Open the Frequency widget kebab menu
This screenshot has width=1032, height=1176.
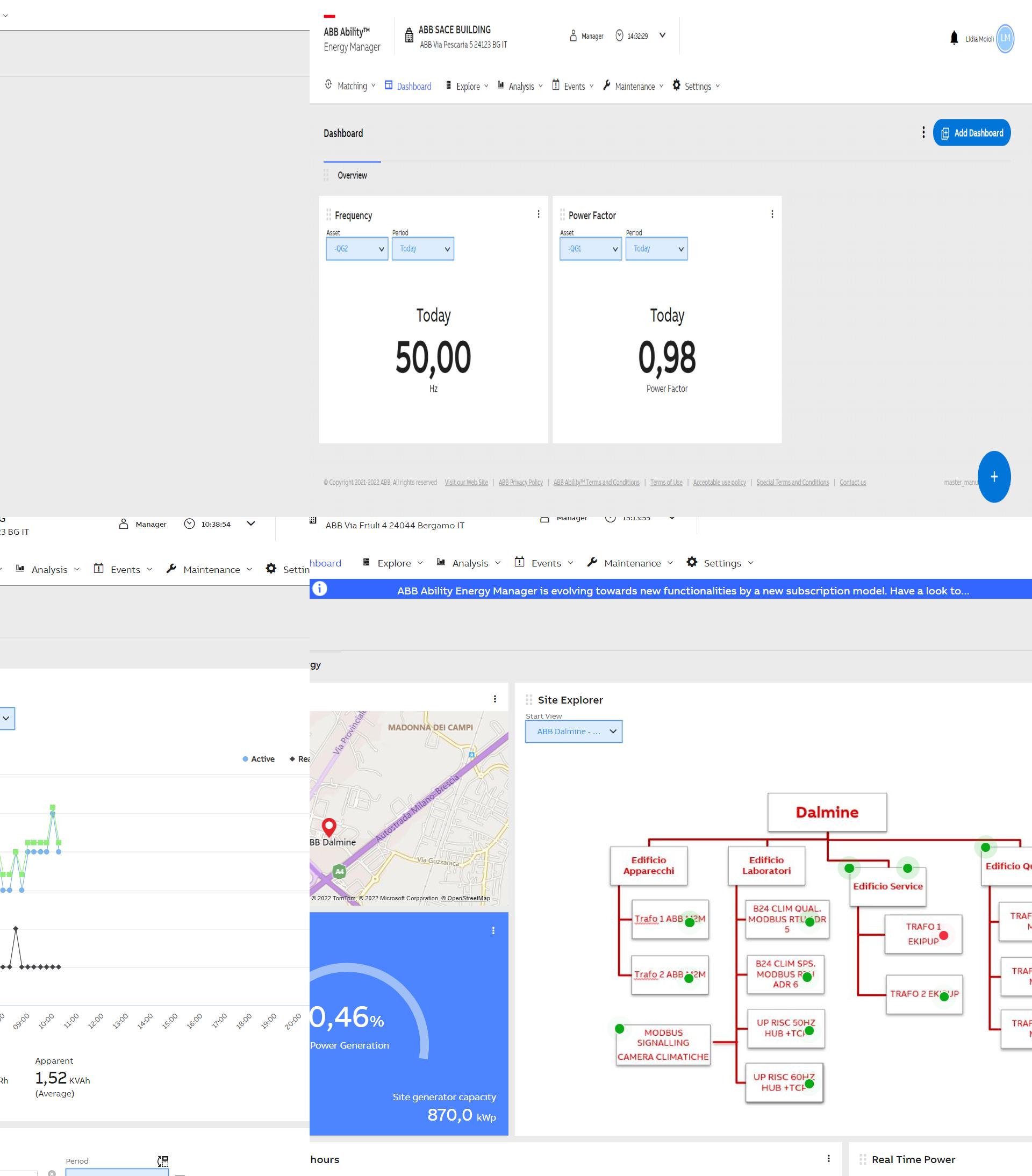tap(539, 214)
